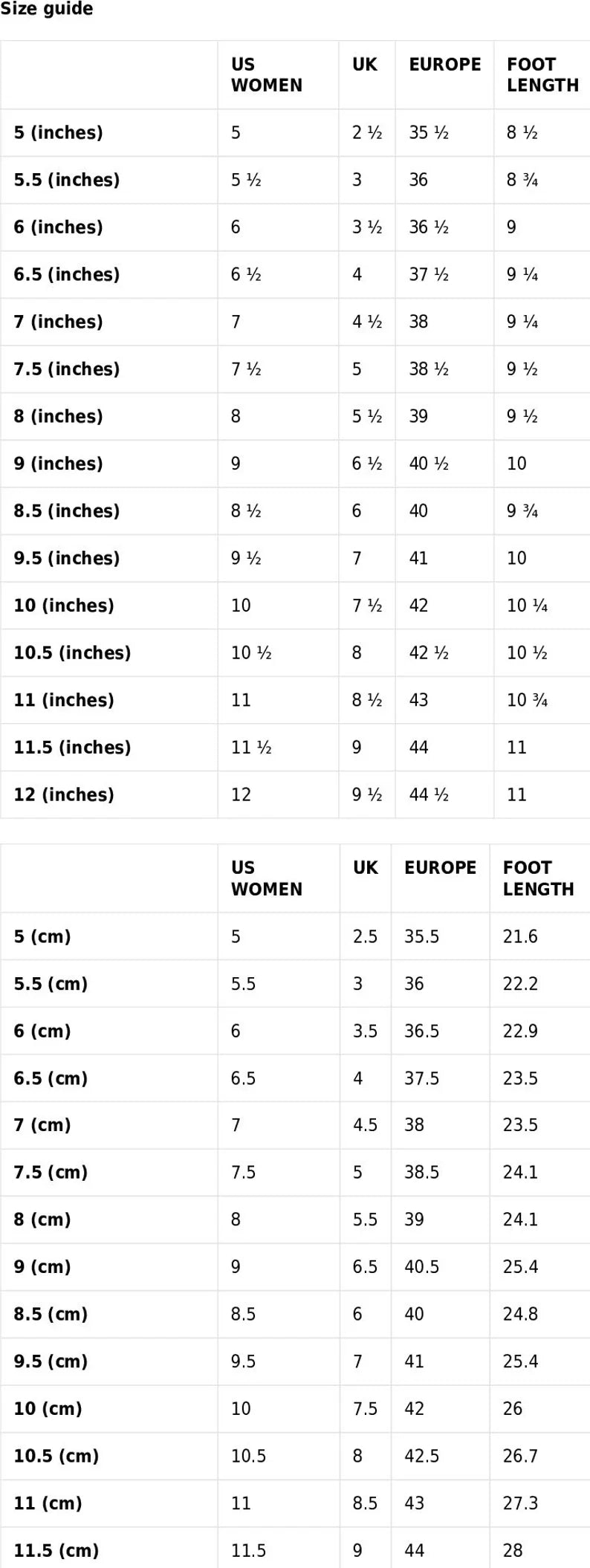This screenshot has width=590, height=1568.
Task: Click the '12 (inches)' row label
Action: coord(64,795)
